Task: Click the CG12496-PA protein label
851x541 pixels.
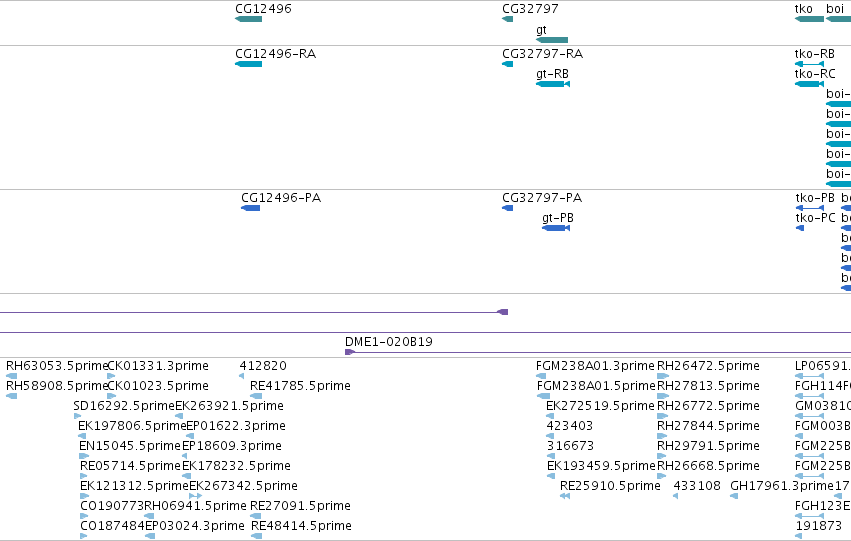Action: (281, 198)
